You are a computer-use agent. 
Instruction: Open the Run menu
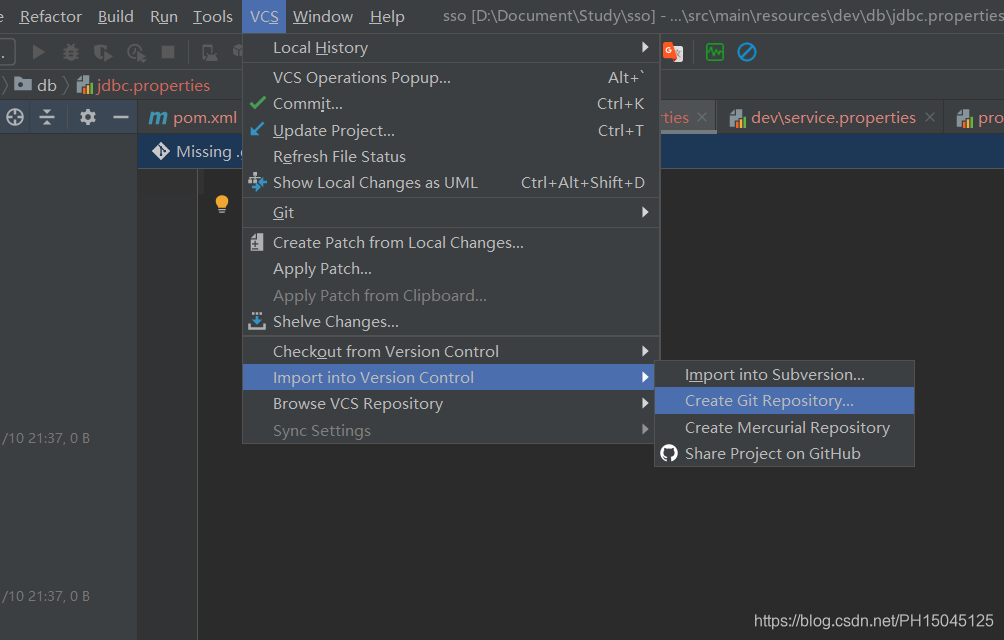pyautogui.click(x=164, y=17)
